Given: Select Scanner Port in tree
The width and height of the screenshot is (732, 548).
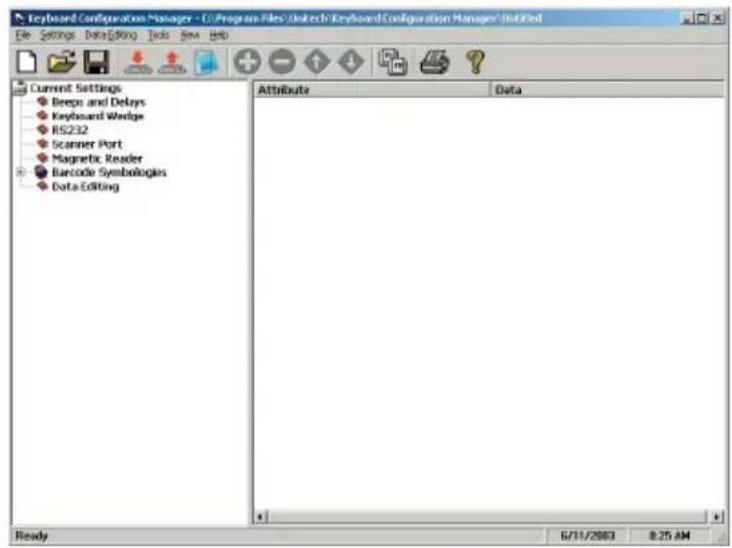Looking at the screenshot, I should (x=87, y=144).
